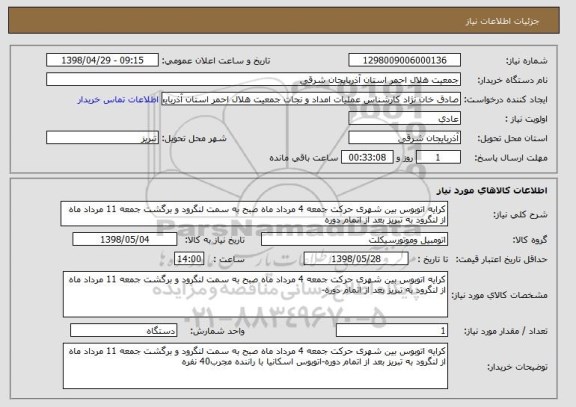
Task: Select the گروه کالا label
Action: pyautogui.click(x=530, y=240)
